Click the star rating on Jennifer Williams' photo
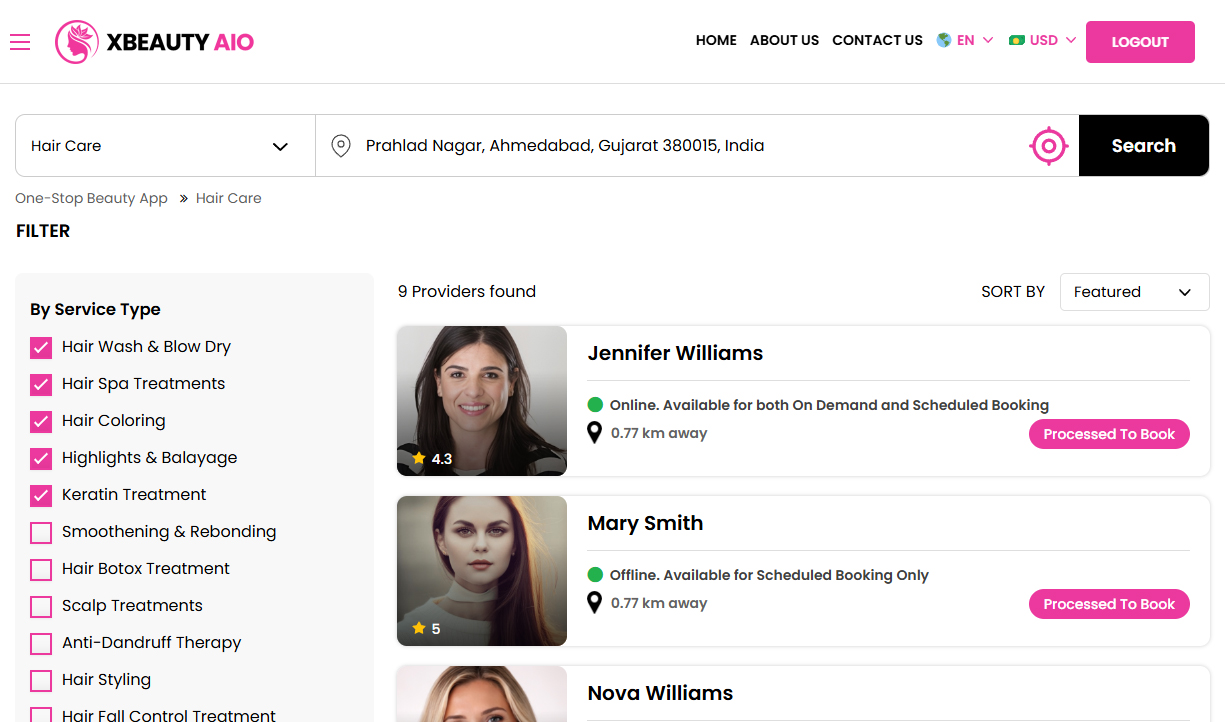Viewport: 1225px width, 722px height. [x=431, y=459]
